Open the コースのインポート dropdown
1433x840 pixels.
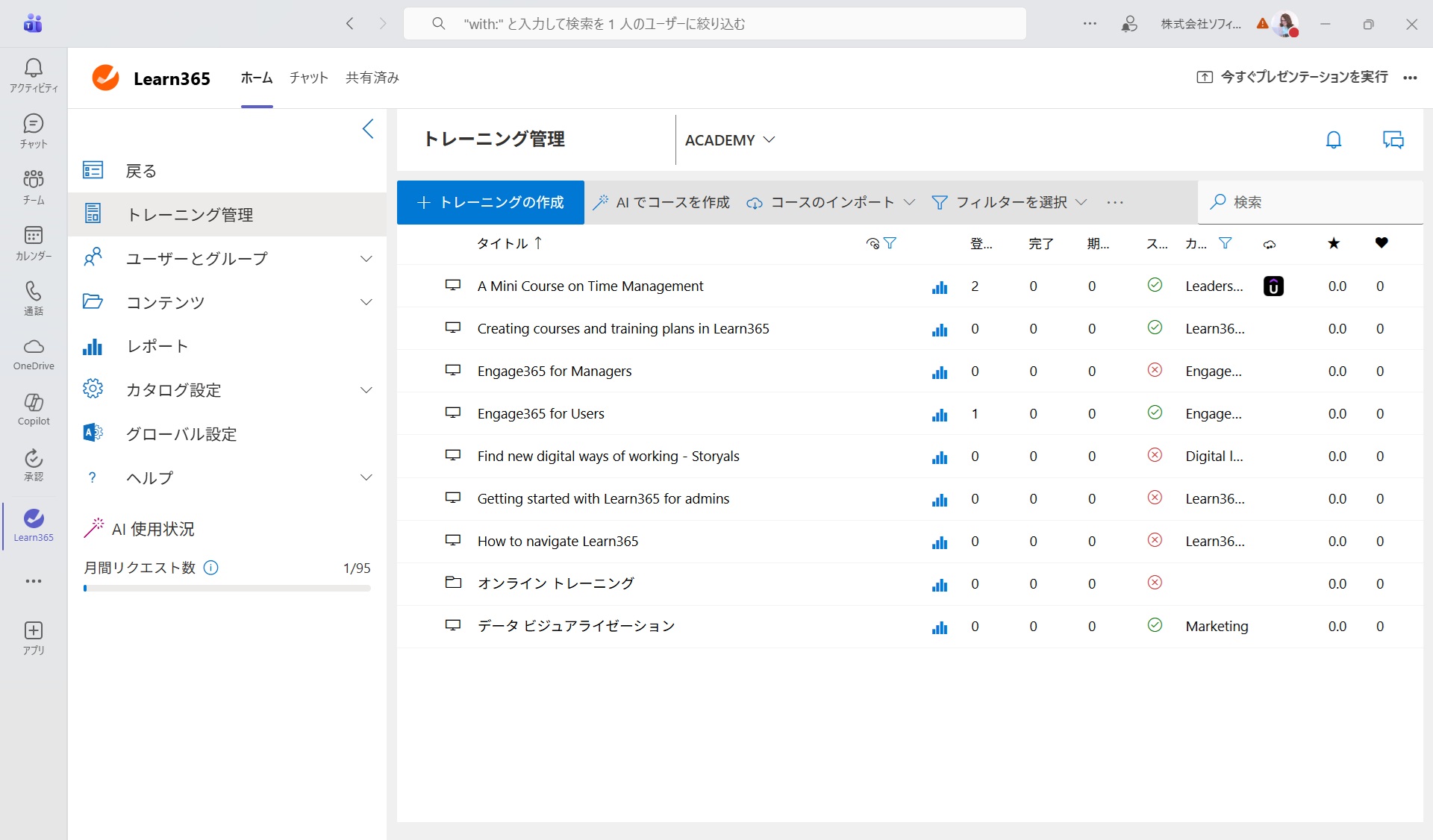(x=831, y=202)
